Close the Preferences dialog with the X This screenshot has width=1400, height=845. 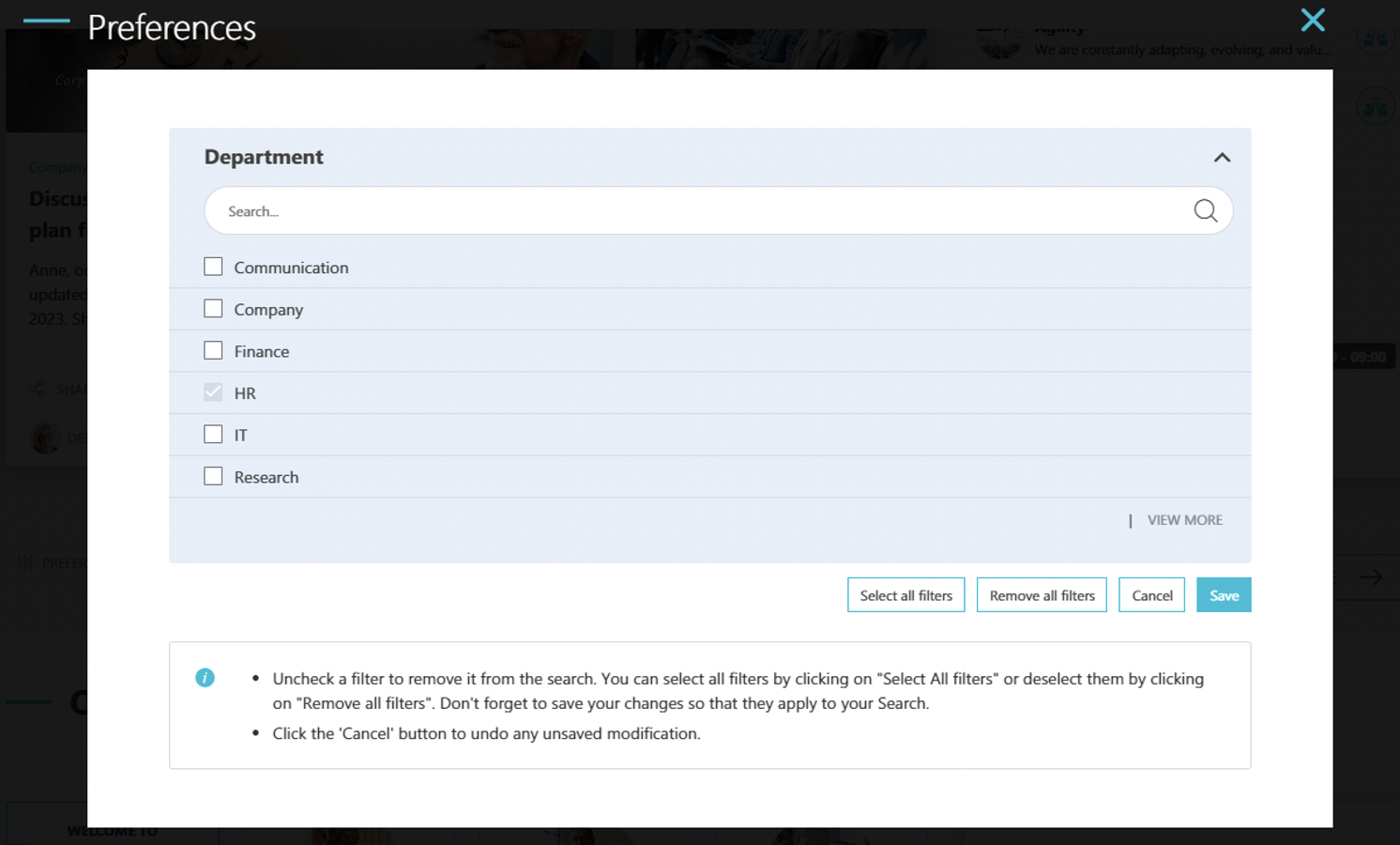(1312, 20)
